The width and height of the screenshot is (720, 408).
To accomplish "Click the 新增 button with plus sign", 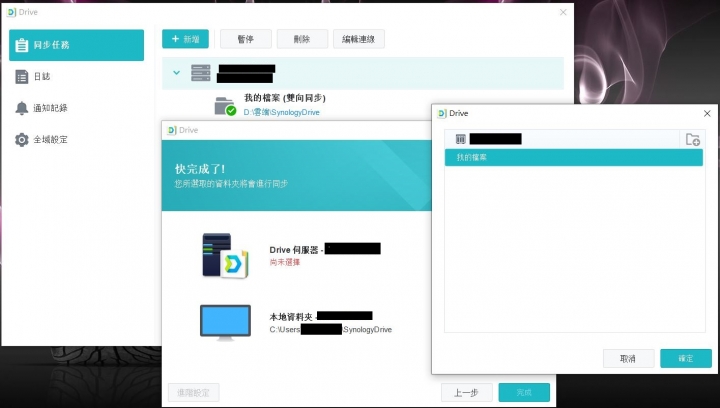I will pos(185,39).
